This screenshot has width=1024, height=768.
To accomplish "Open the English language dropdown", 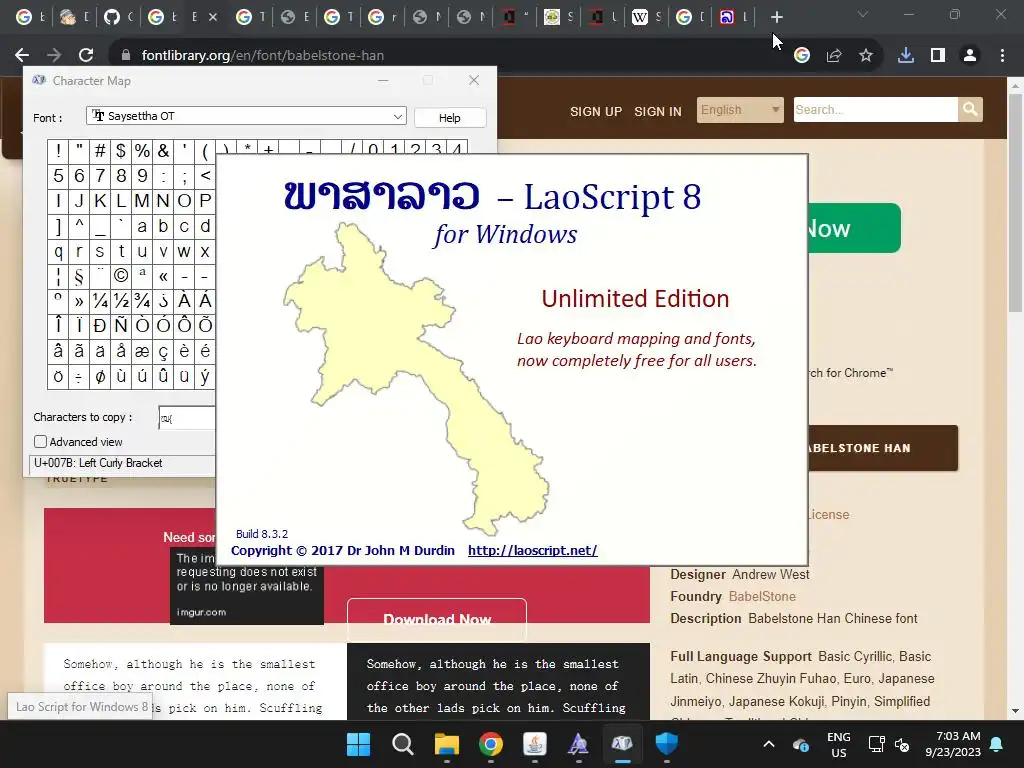I will click(x=740, y=110).
